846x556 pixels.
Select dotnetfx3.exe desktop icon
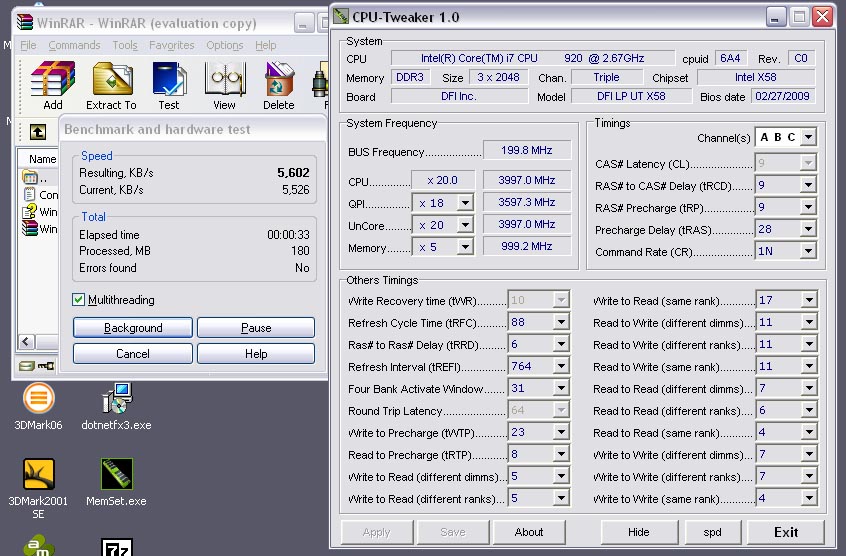[x=117, y=399]
